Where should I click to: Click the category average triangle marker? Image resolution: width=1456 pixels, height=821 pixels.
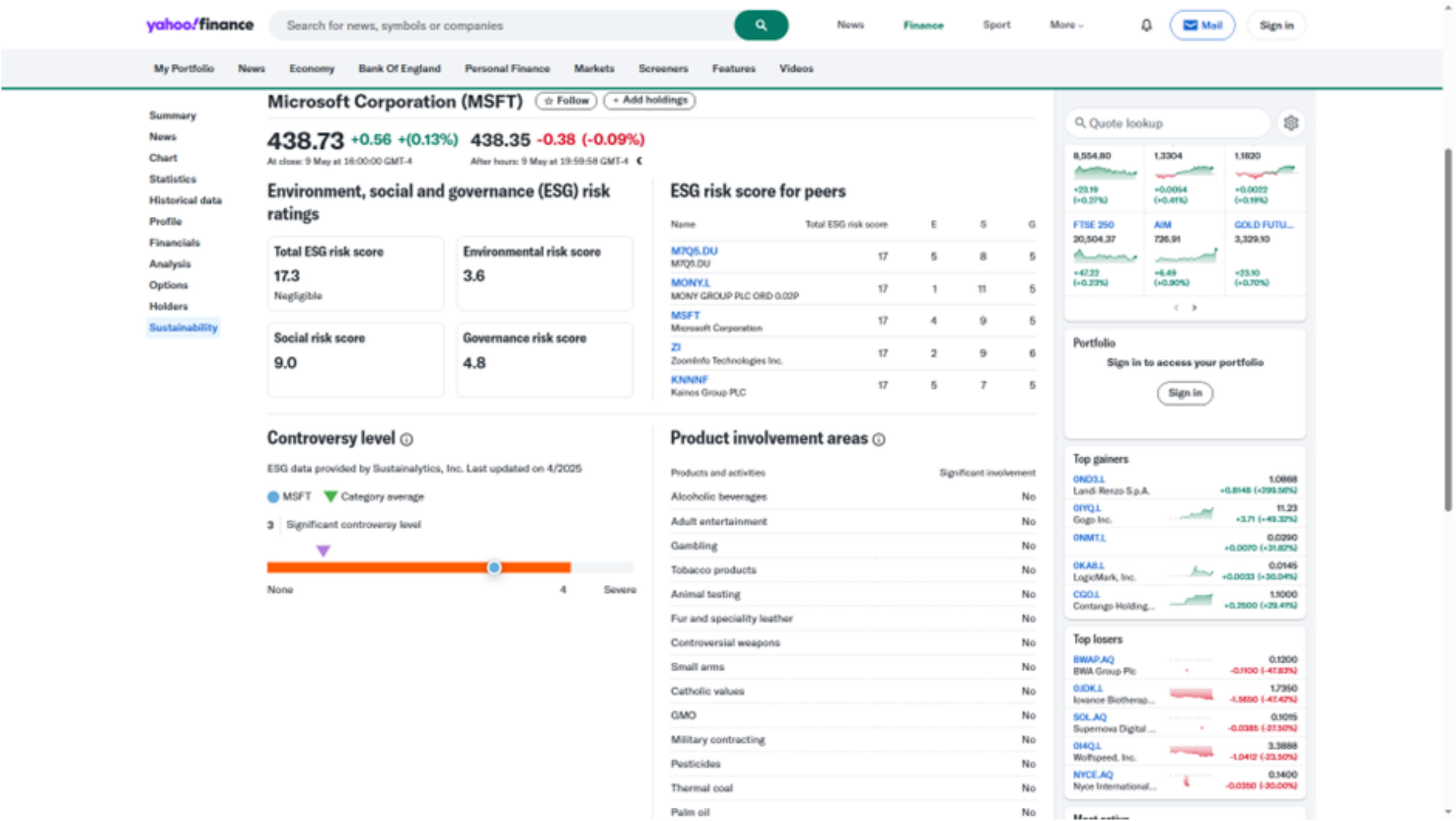click(323, 551)
